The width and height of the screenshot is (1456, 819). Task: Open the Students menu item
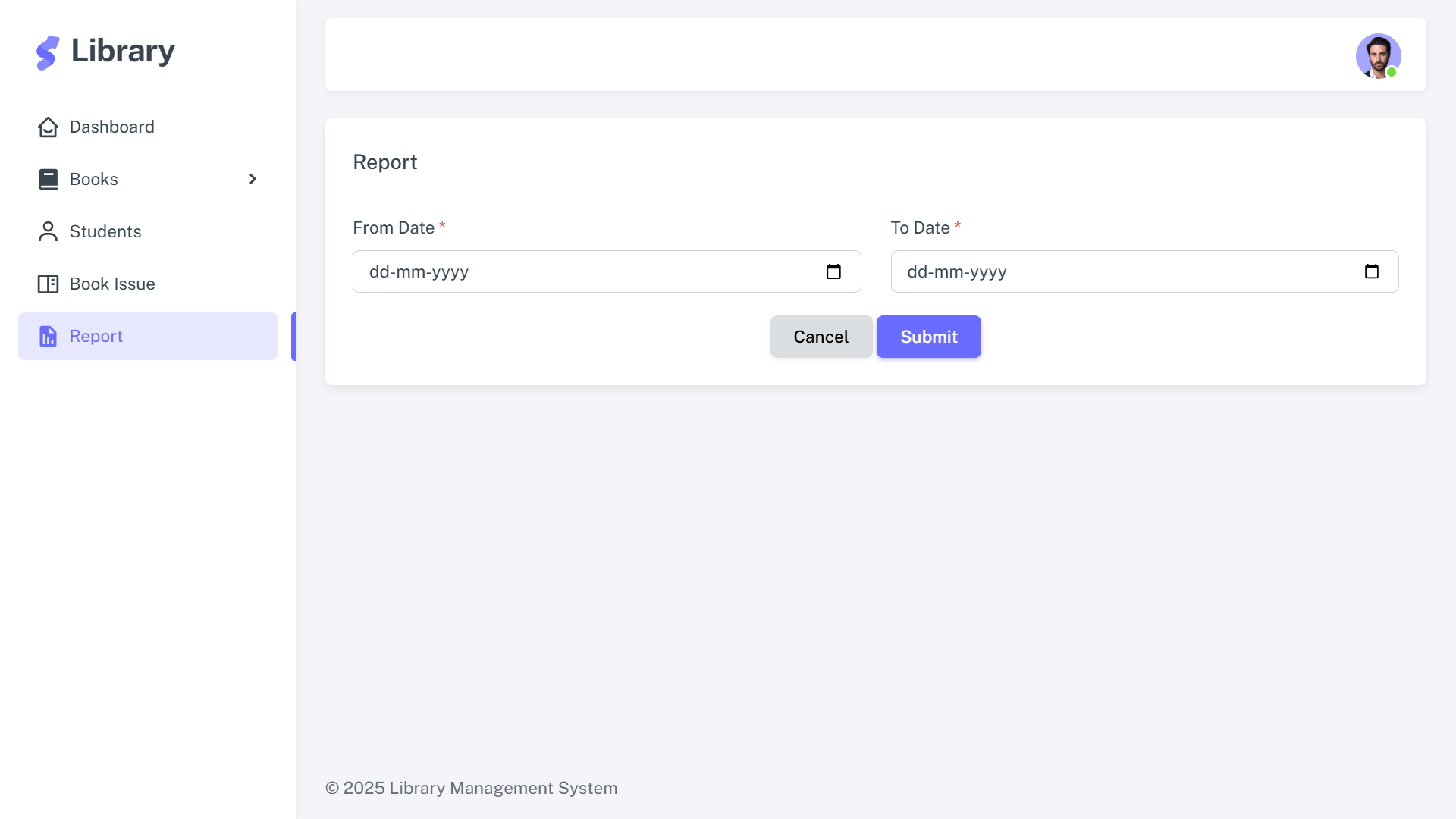coord(148,231)
